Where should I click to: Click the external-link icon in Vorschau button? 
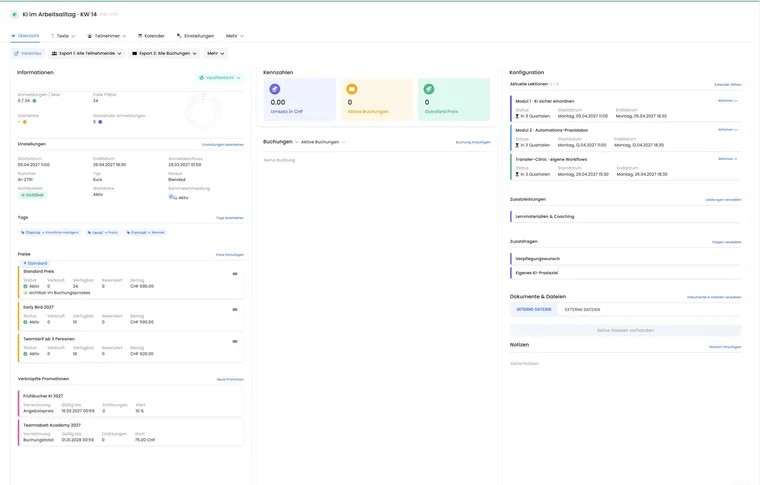[16, 53]
